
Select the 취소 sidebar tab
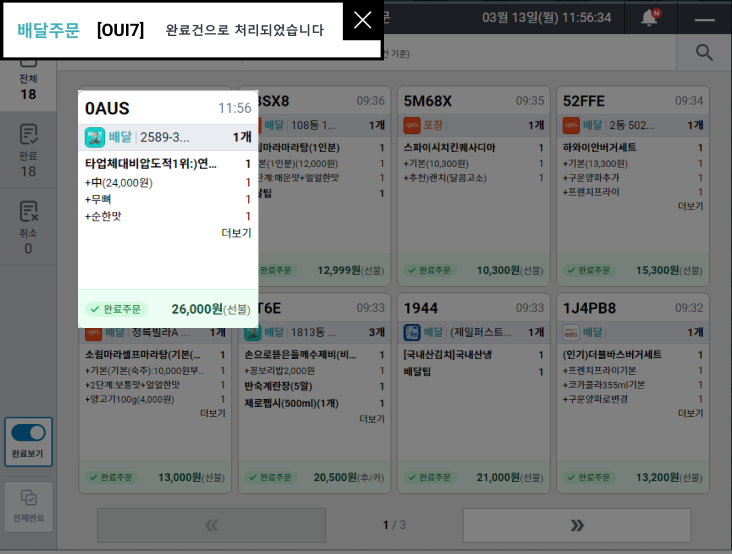(x=28, y=227)
